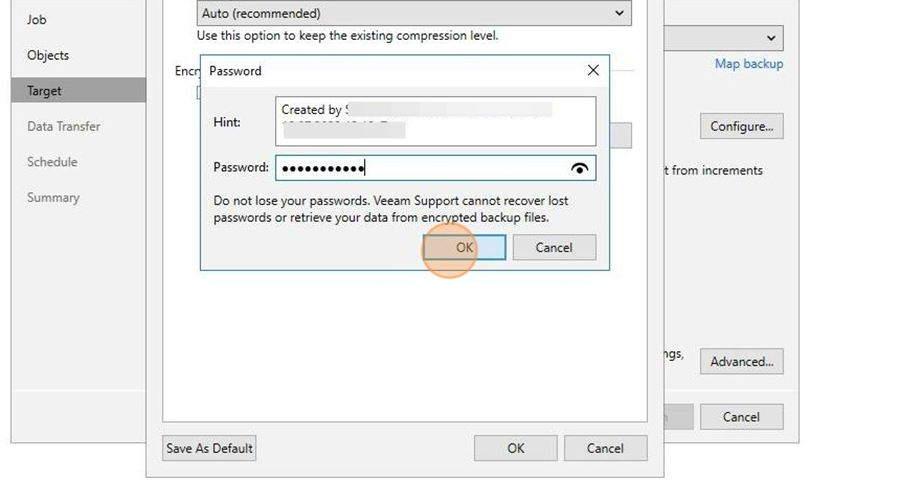This screenshot has width=900, height=503.
Task: Go to the Data Transfer step
Action: coord(64,126)
